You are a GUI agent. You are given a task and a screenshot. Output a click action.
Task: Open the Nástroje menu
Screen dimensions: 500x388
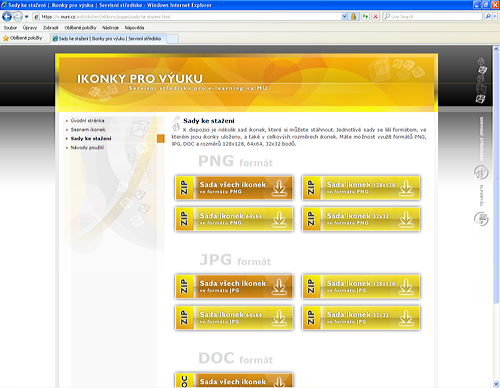pos(110,28)
